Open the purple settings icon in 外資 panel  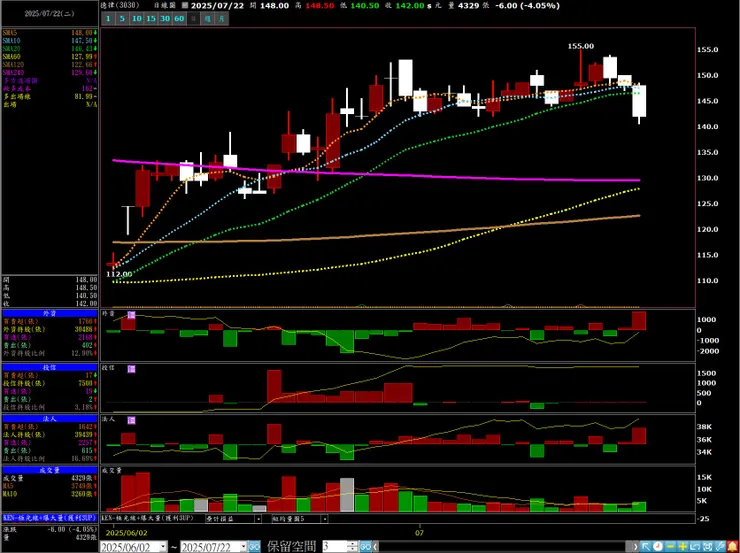click(x=131, y=315)
